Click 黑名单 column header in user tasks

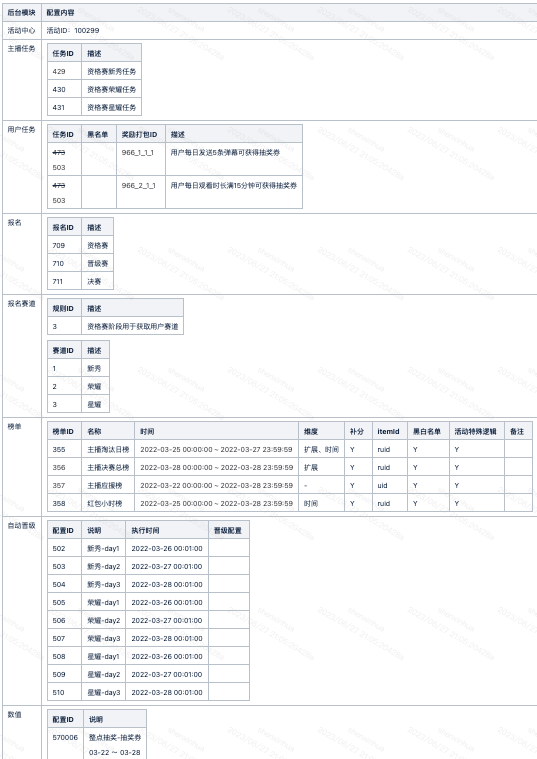coord(99,134)
